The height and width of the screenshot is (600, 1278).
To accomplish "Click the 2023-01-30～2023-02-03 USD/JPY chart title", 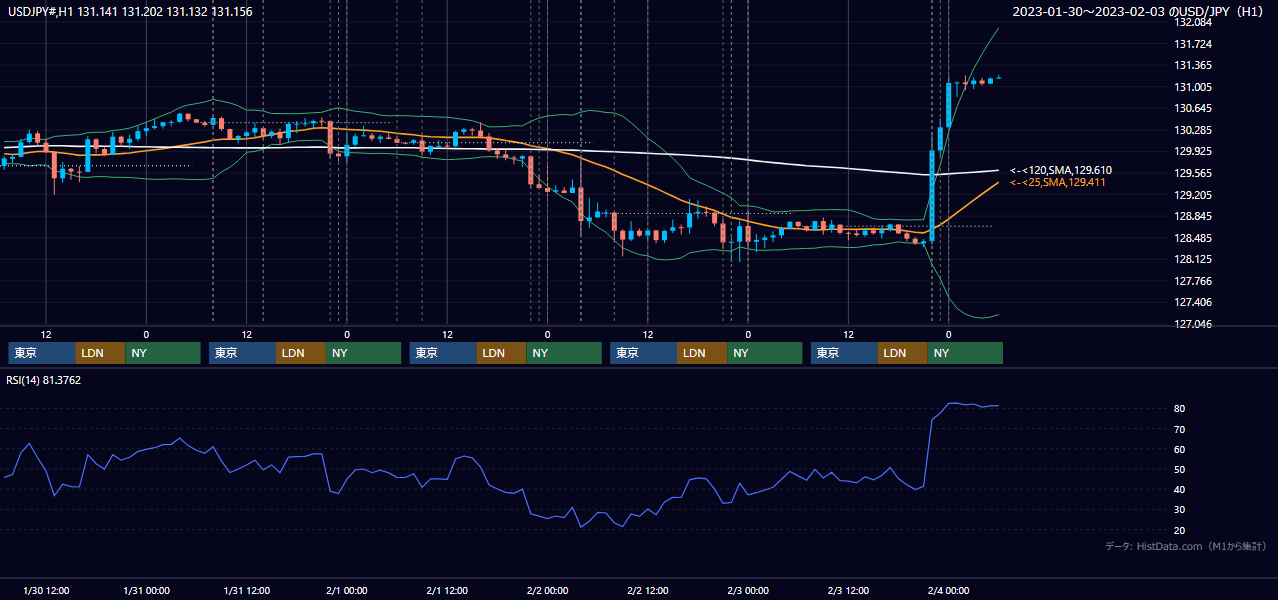I will point(1138,12).
